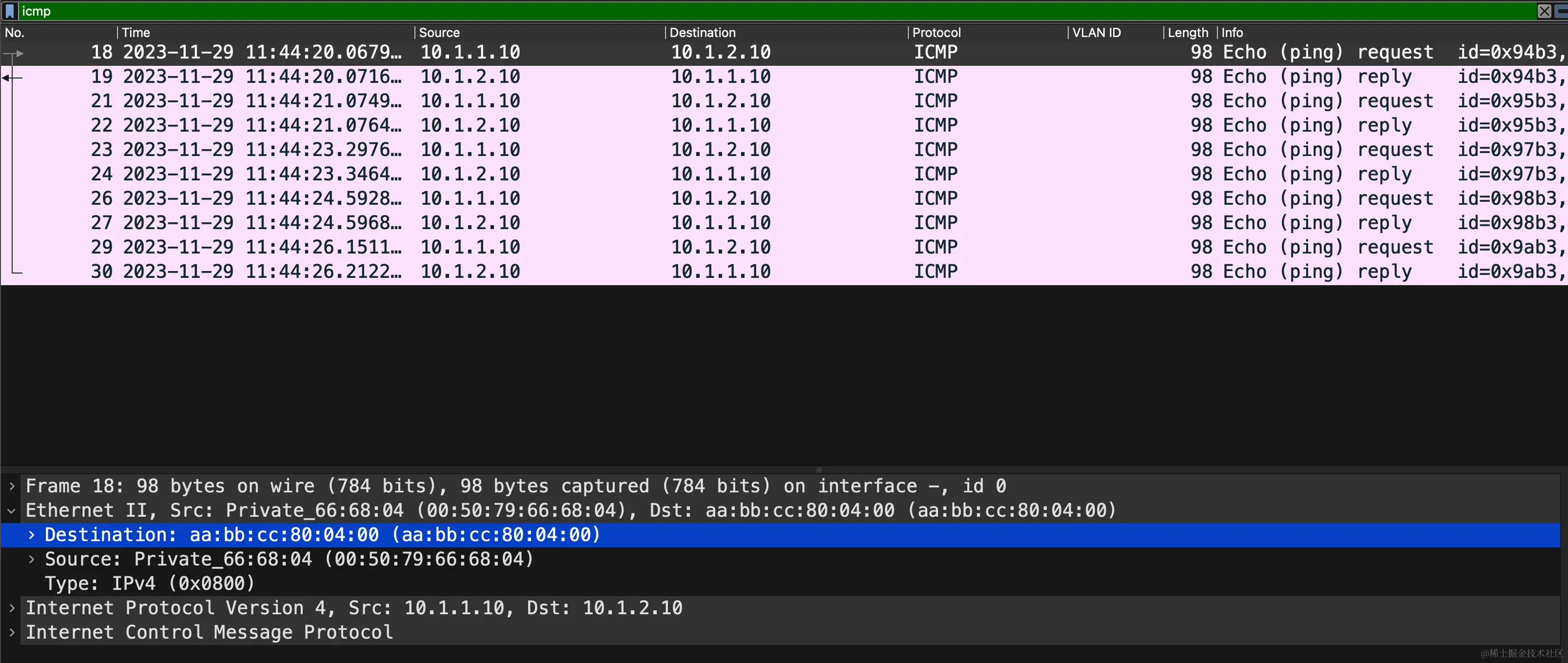Viewport: 1568px width, 663px height.
Task: Expand the Source Private_66:68:04 field
Action: point(32,560)
